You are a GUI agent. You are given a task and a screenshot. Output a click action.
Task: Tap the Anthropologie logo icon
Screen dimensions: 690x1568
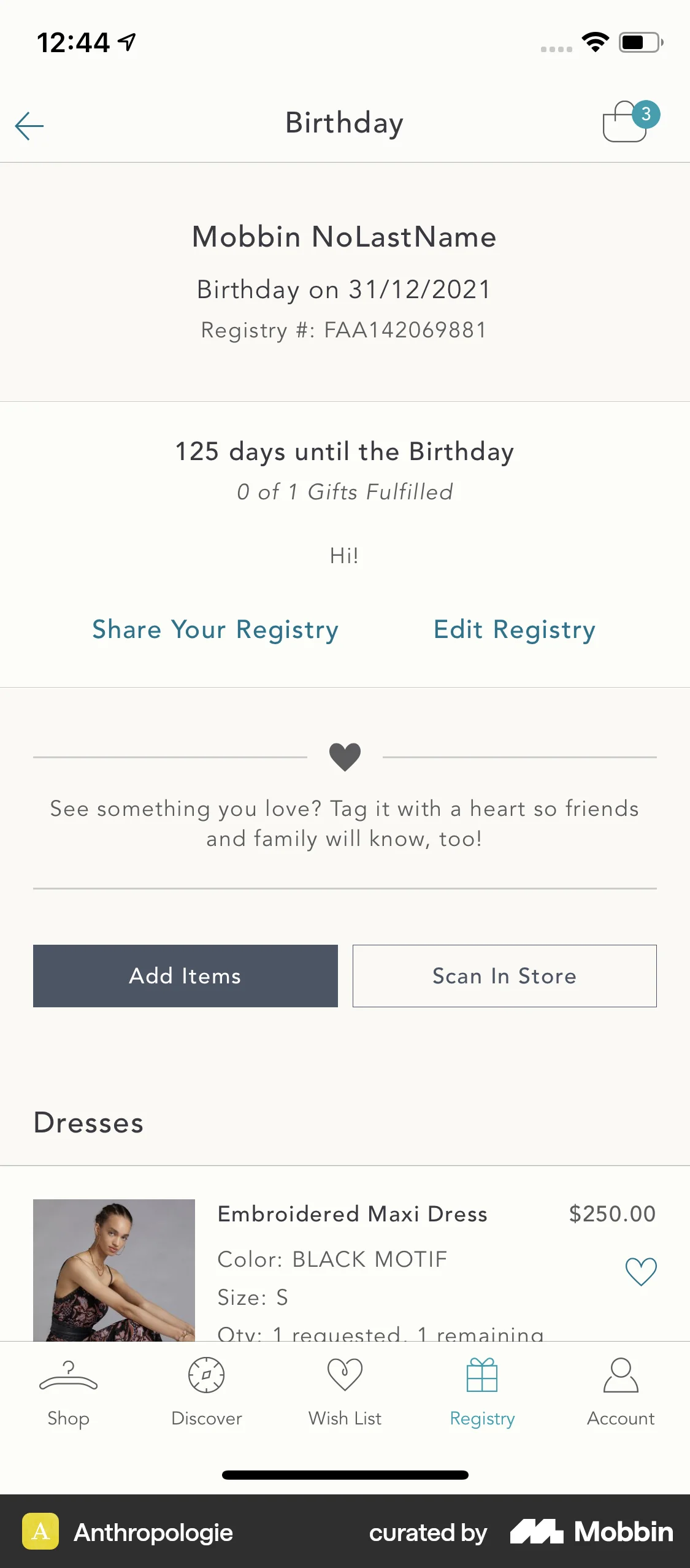pos(40,1531)
